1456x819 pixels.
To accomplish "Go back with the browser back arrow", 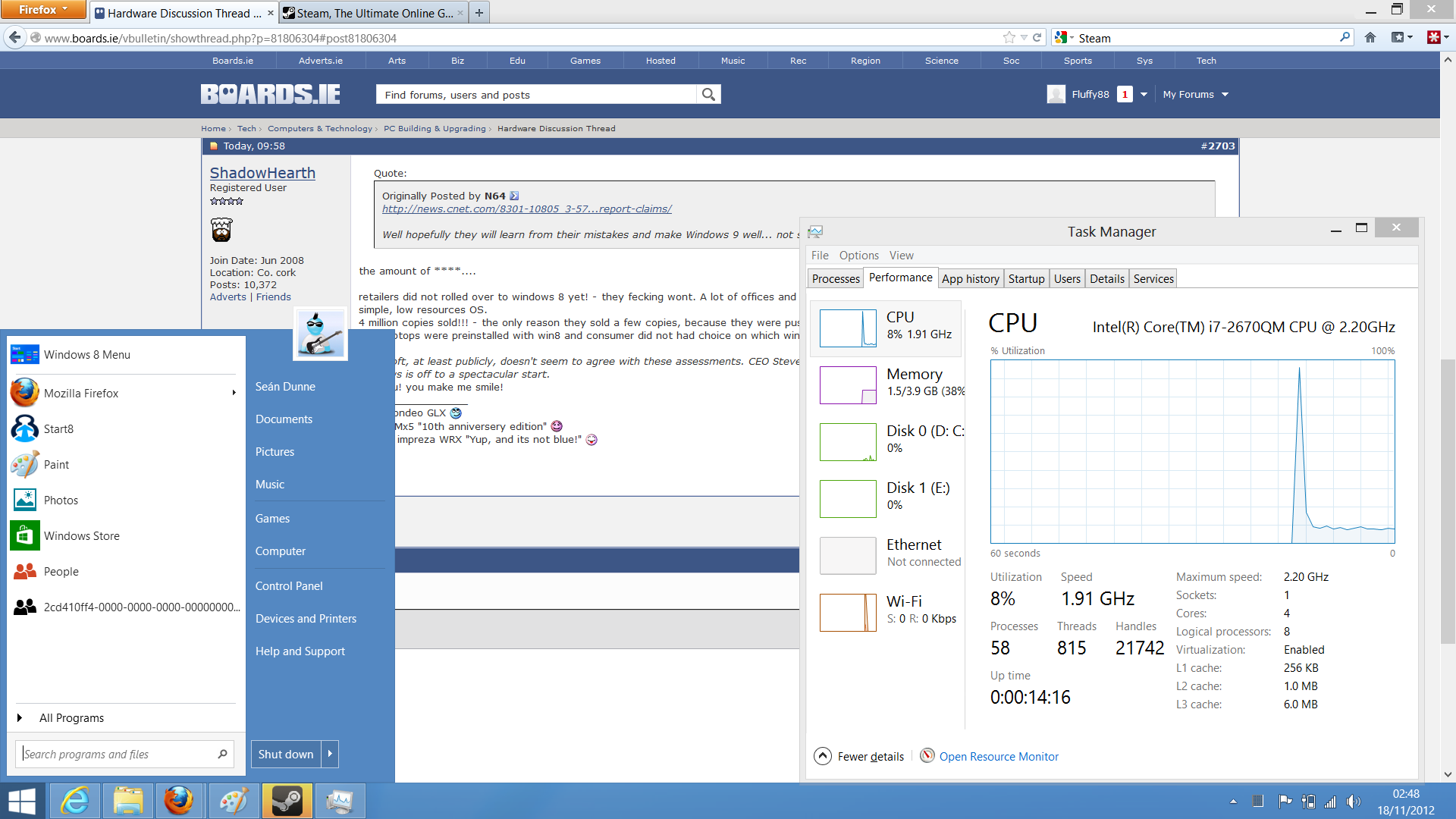I will coord(15,37).
